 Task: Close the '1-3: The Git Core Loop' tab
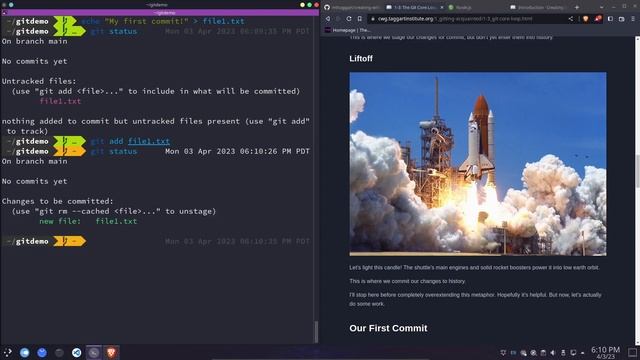coord(442,7)
